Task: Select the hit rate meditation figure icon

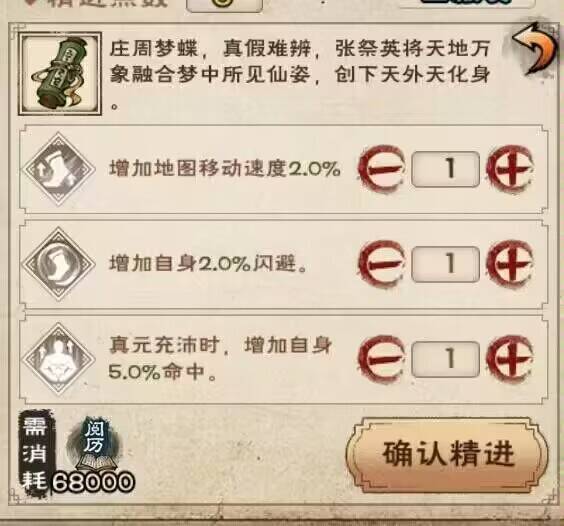Action: click(x=59, y=359)
